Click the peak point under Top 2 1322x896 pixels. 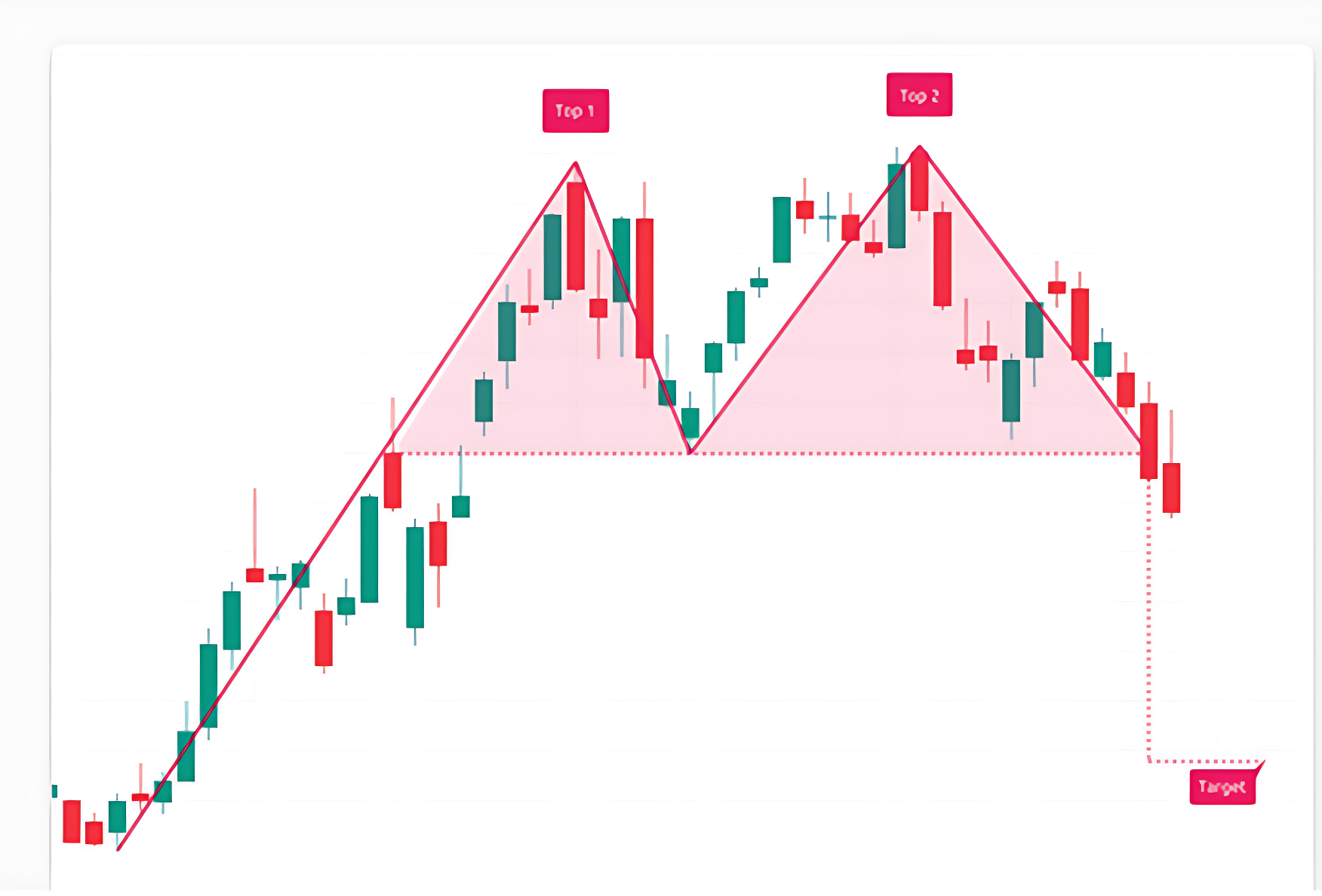(x=919, y=146)
